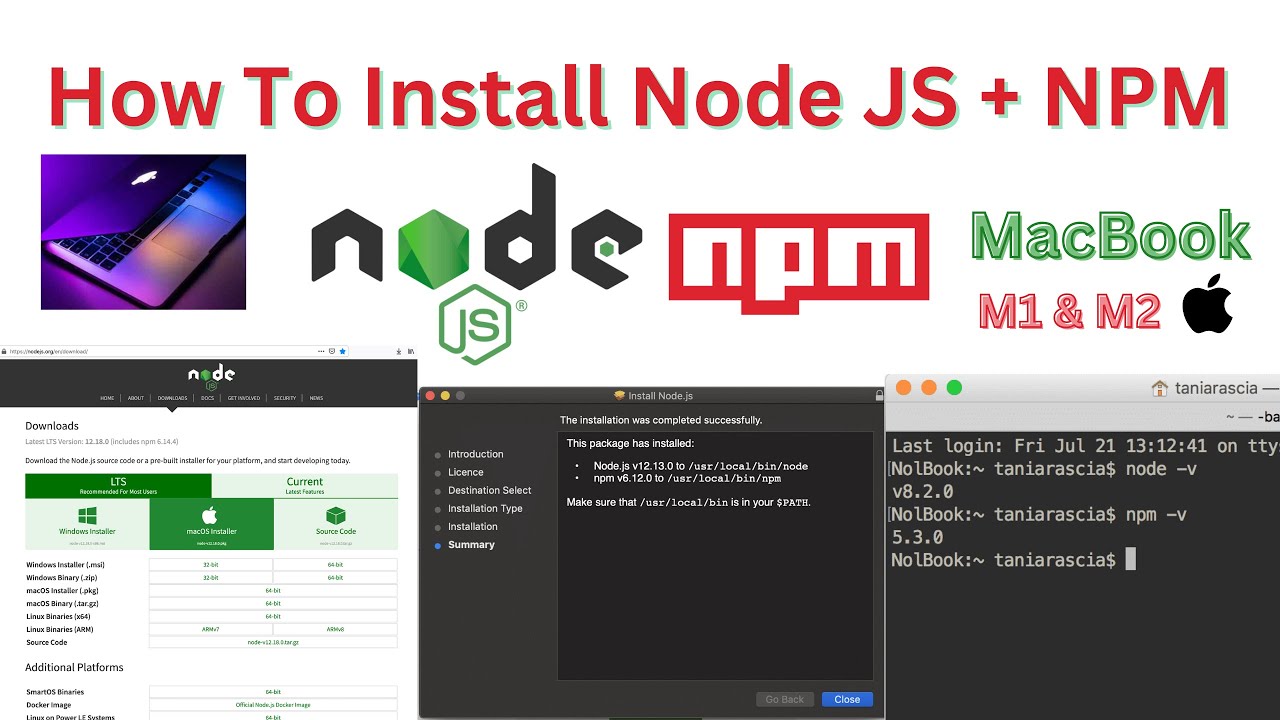
Task: Click the bookmark star in browser address bar
Action: (x=343, y=351)
